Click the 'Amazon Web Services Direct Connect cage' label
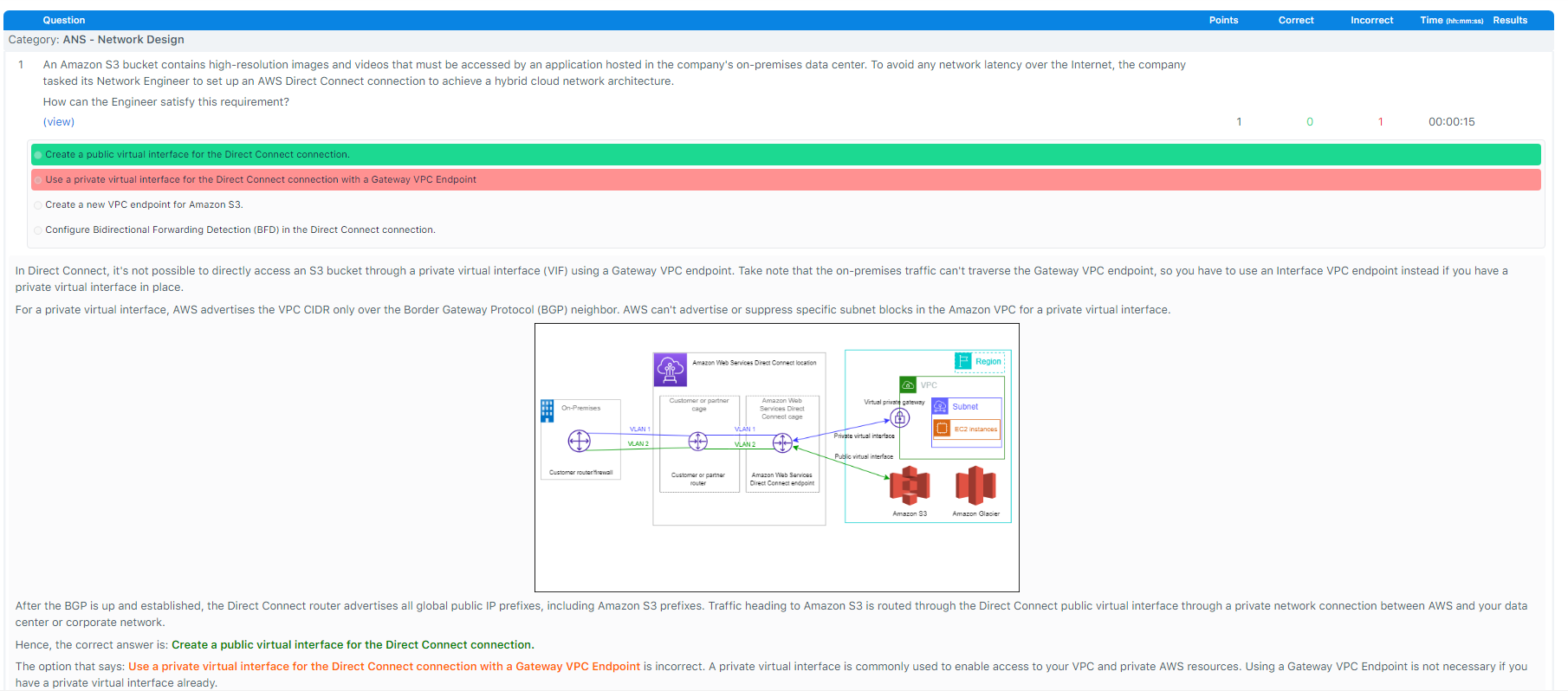 click(x=782, y=409)
